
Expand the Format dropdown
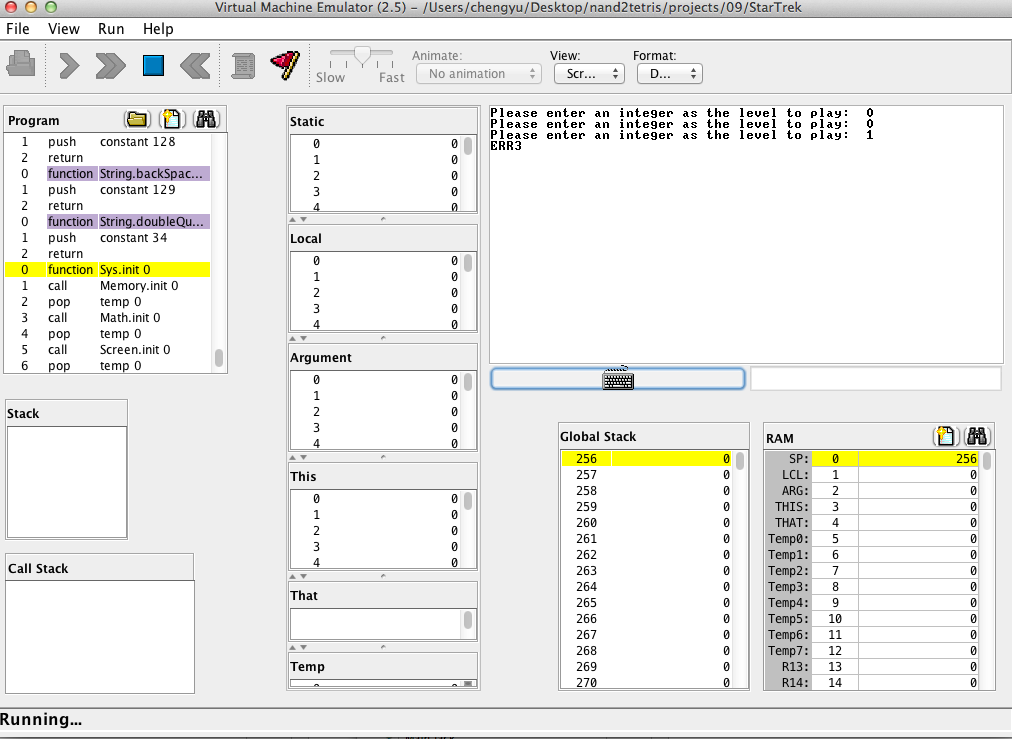tap(669, 74)
